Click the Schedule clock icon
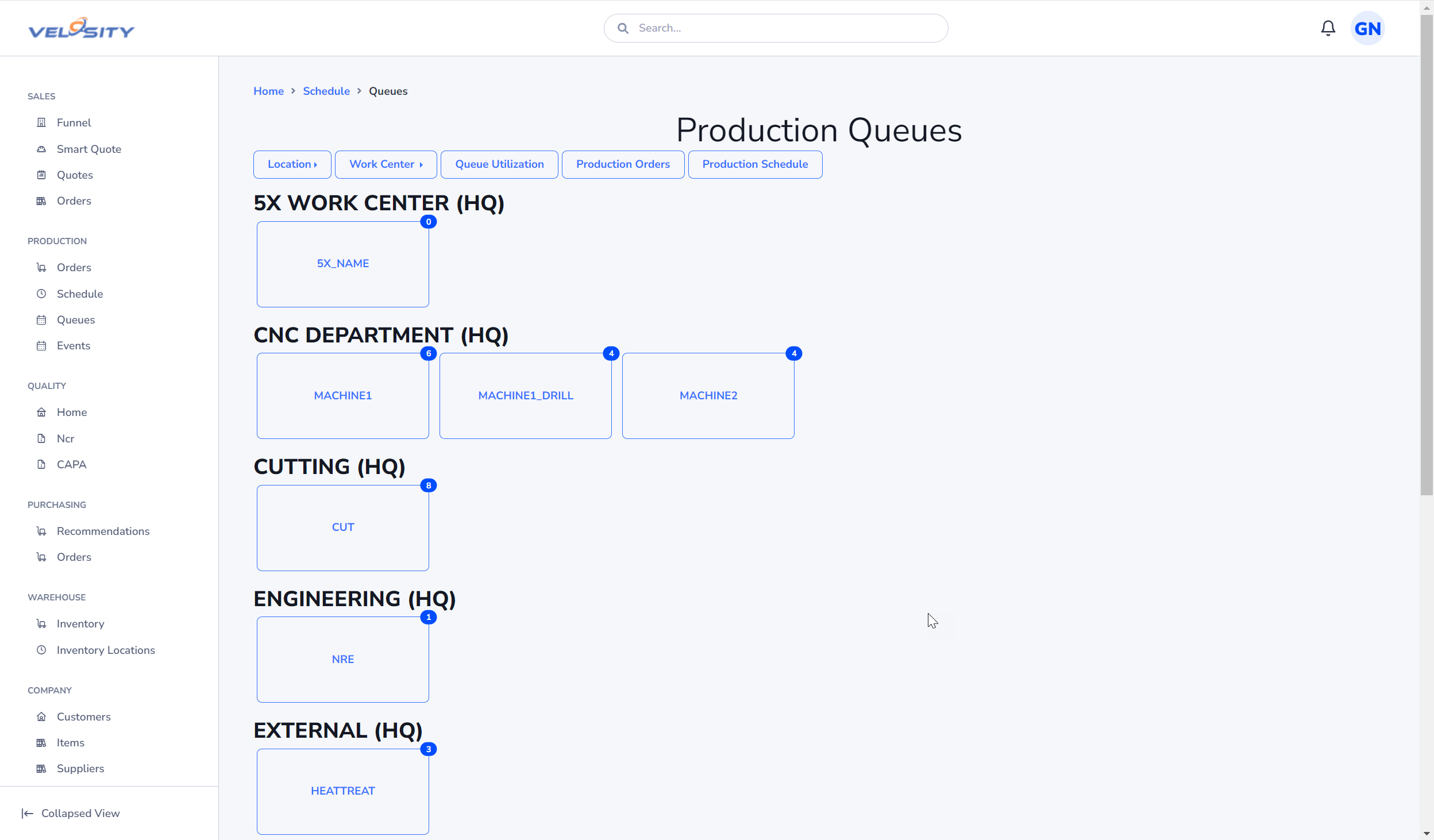The image size is (1434, 840). 41,294
